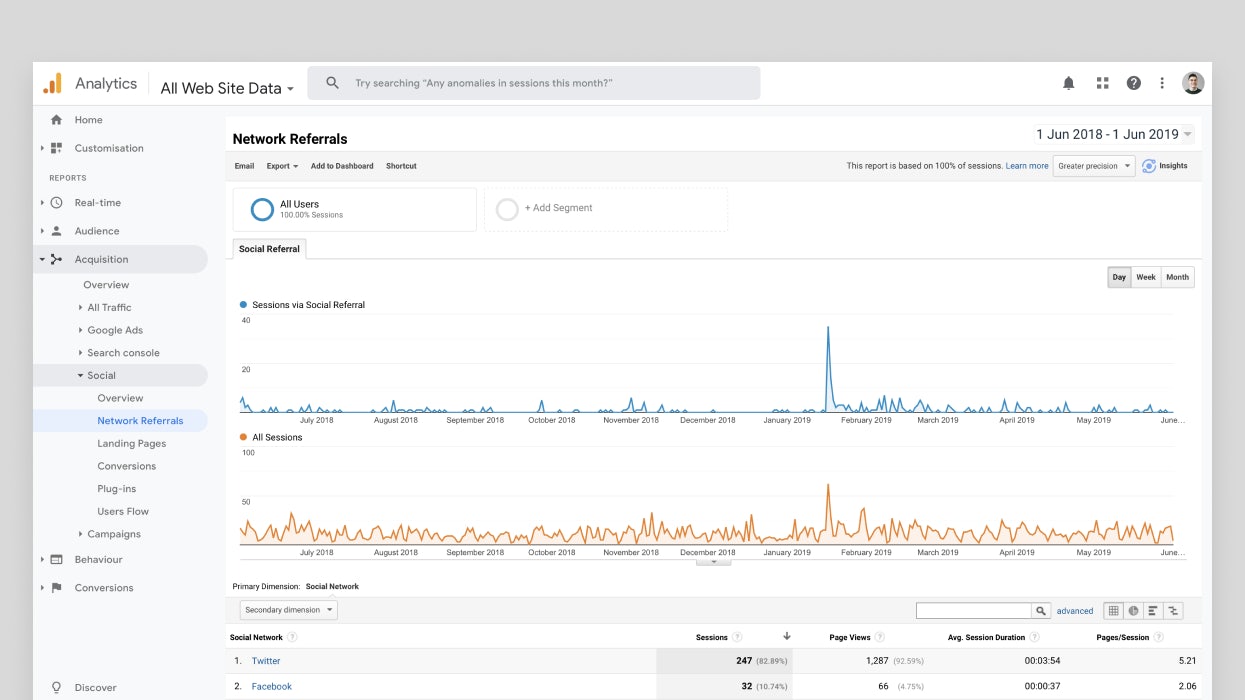Select Day chart granularity
The width and height of the screenshot is (1245, 700).
(x=1119, y=277)
